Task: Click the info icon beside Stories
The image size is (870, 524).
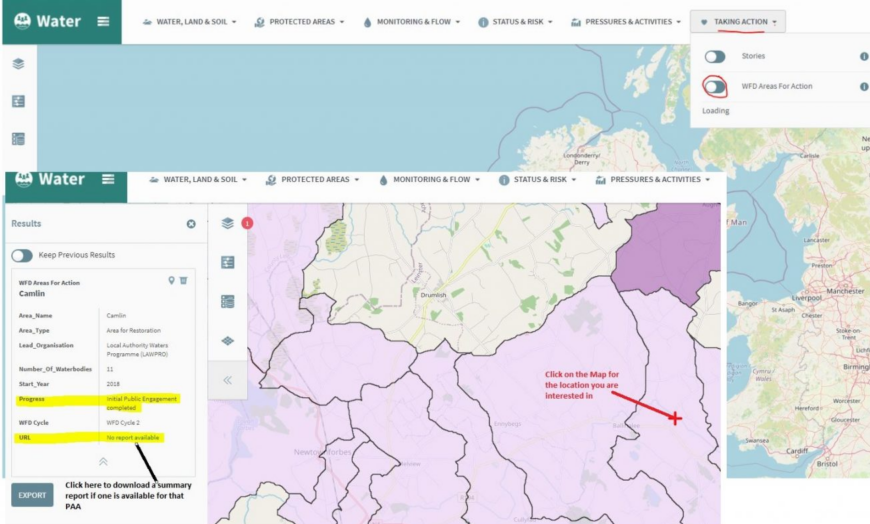Action: click(x=863, y=57)
